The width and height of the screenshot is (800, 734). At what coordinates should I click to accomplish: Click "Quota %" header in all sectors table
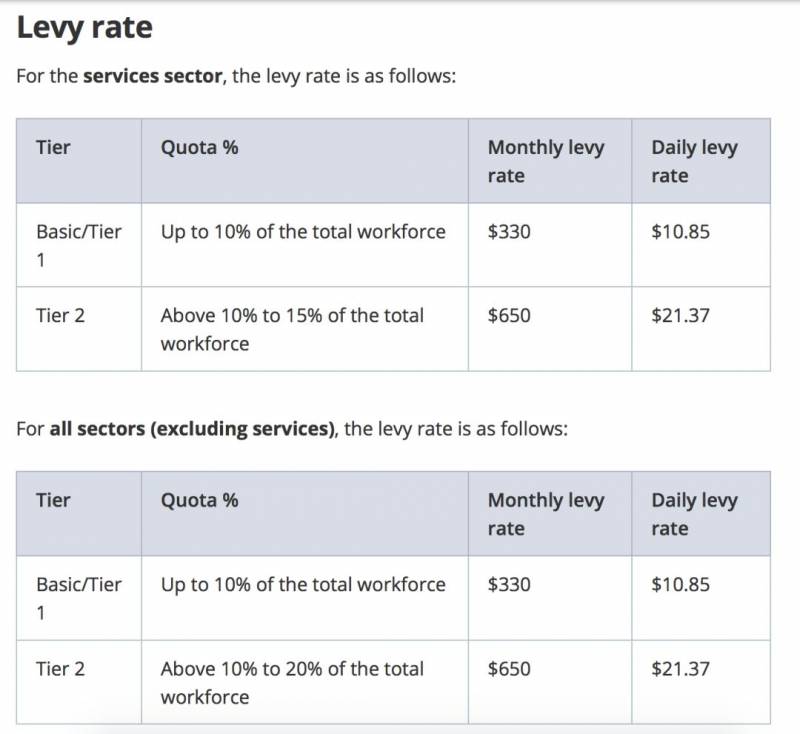(x=199, y=500)
